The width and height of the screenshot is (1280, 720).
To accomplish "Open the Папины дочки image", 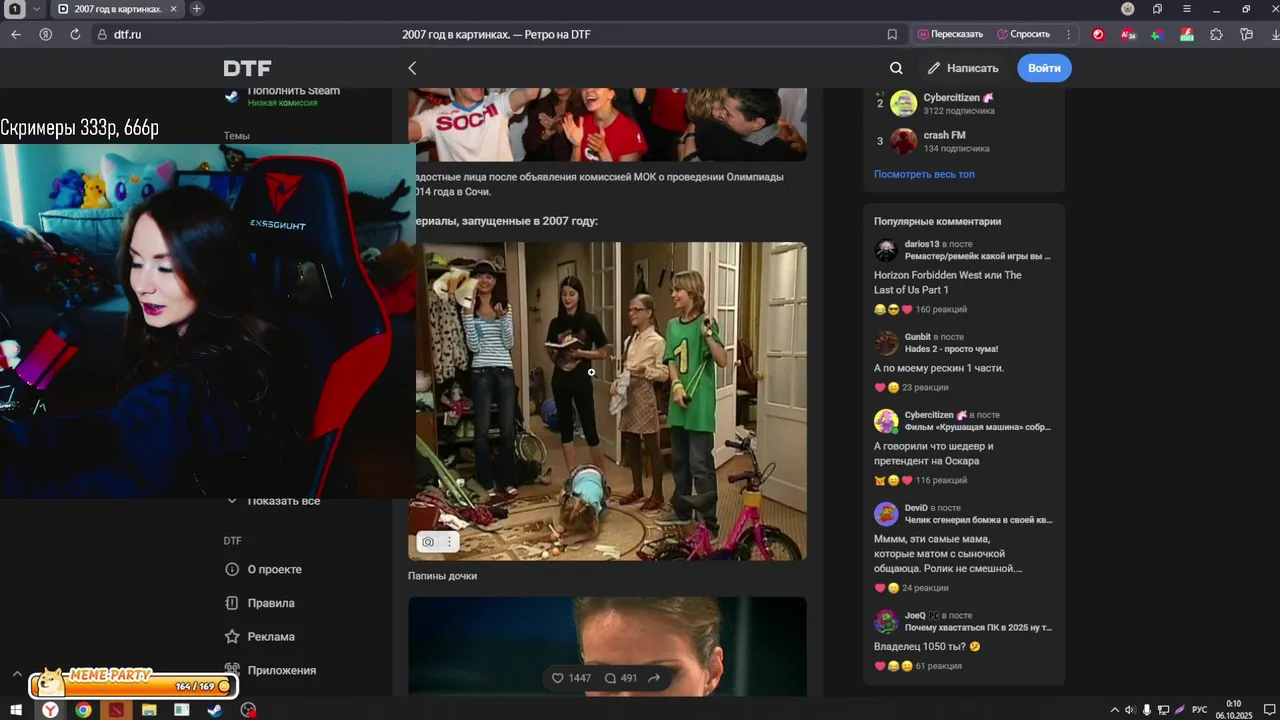I will 607,400.
